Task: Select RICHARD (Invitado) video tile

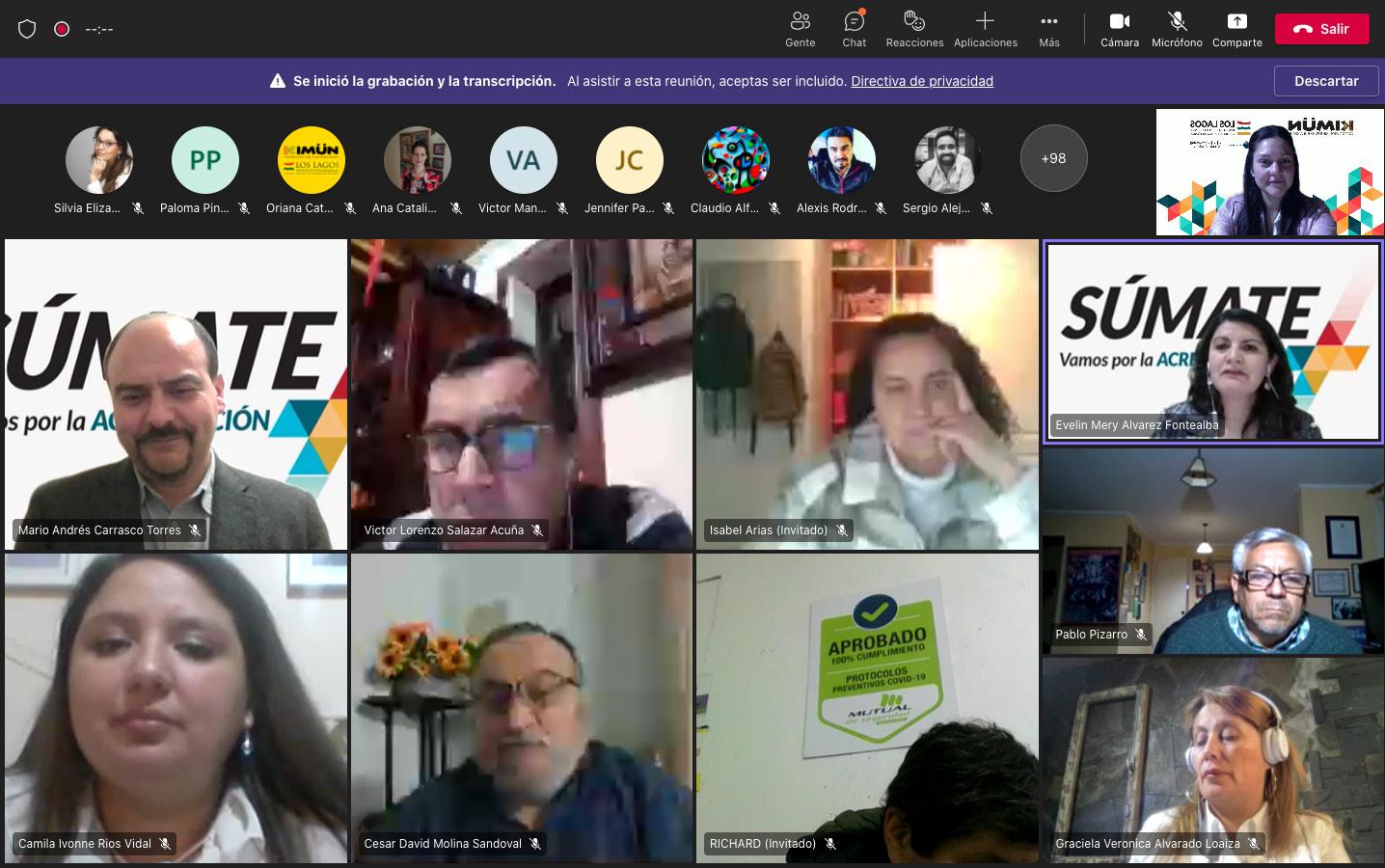Action: (x=867, y=708)
